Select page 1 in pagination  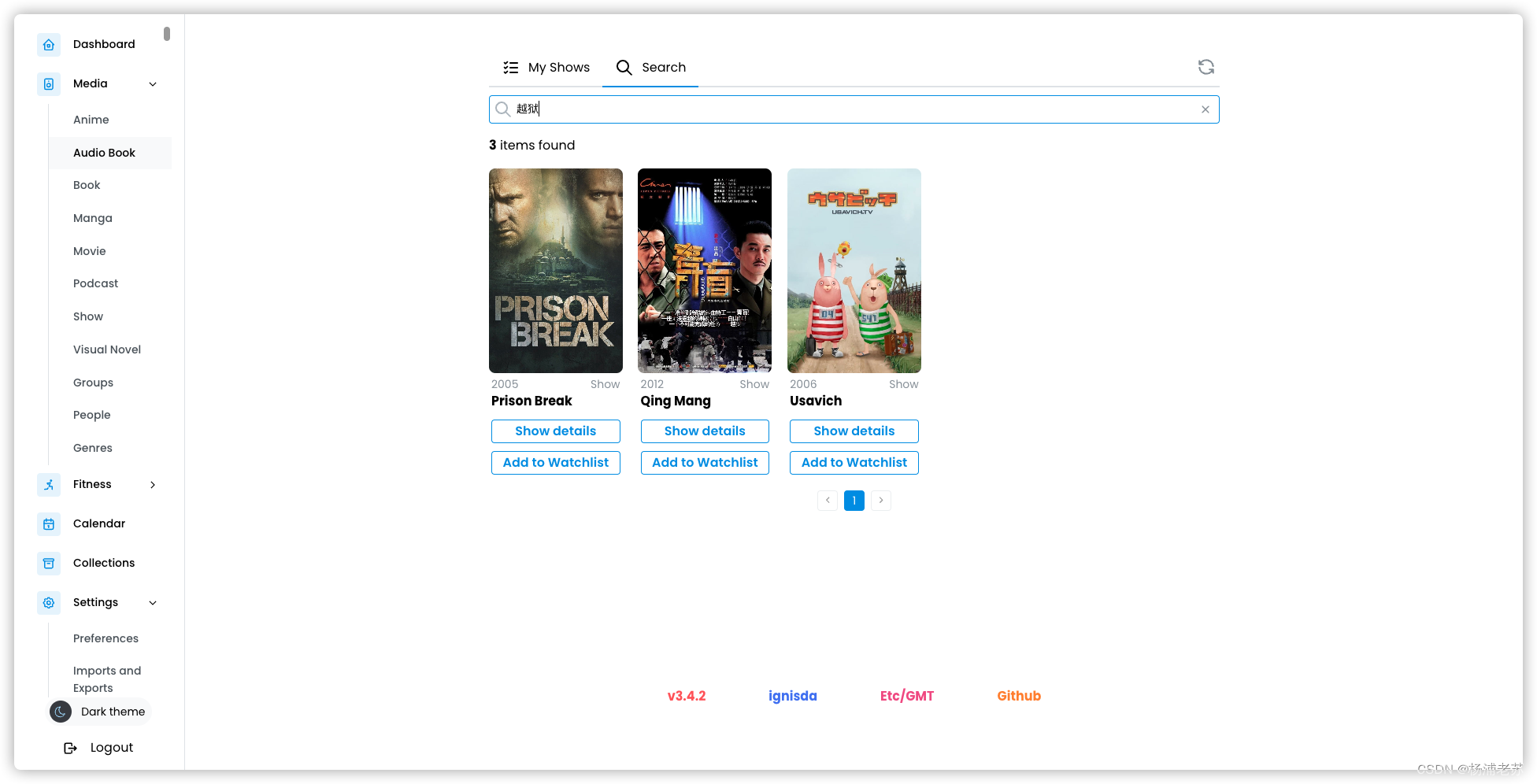click(x=854, y=501)
